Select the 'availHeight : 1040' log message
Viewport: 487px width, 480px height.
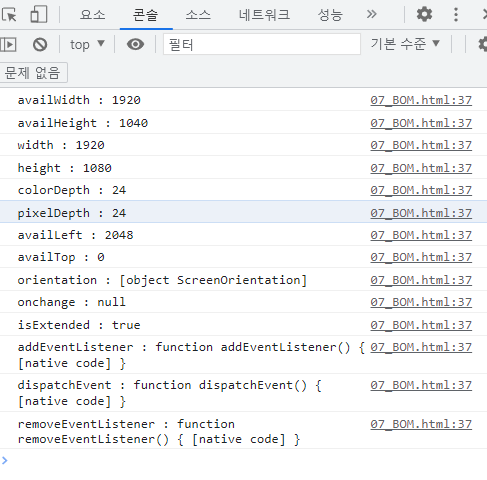tap(83, 123)
